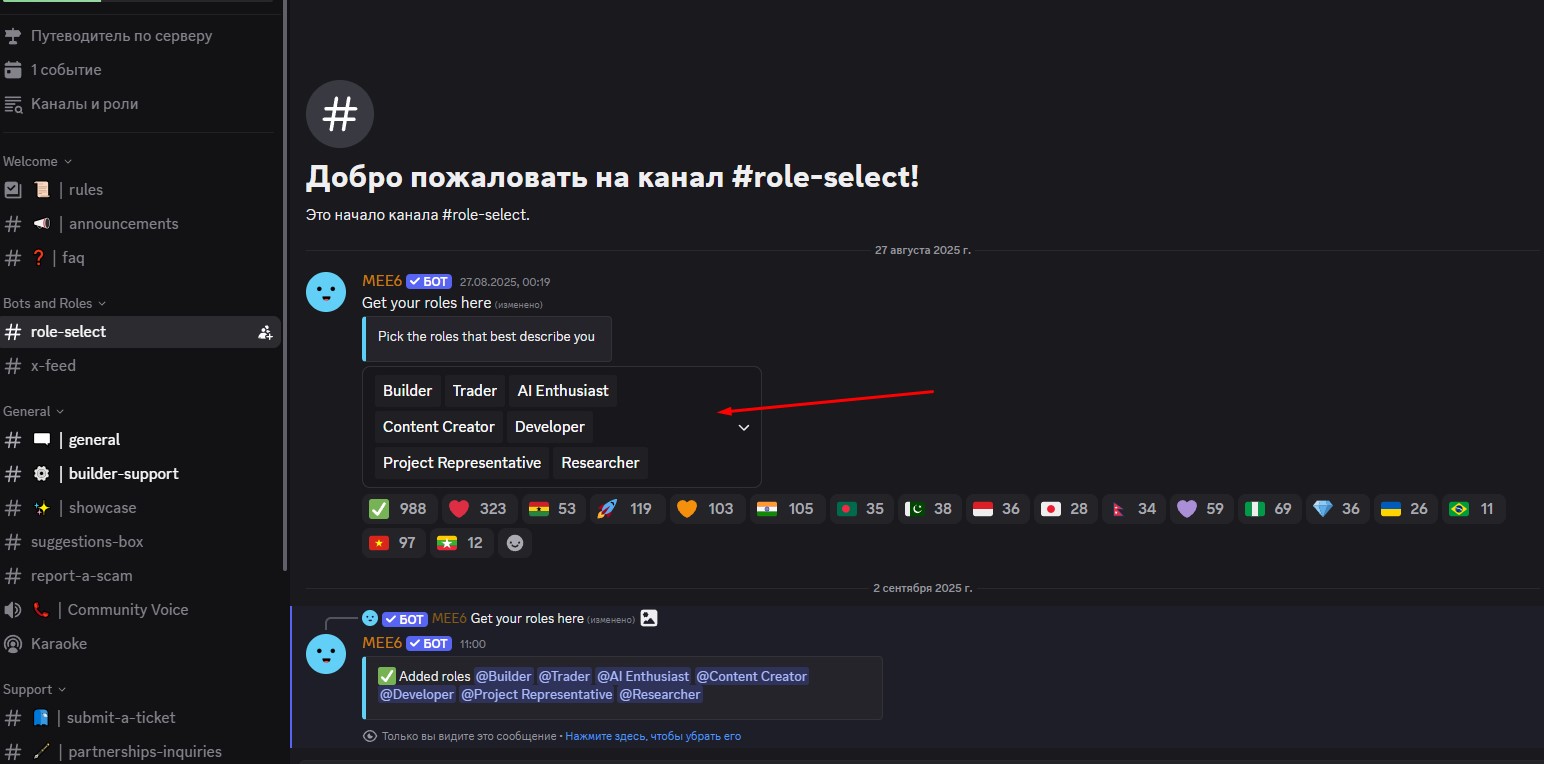This screenshot has width=1544, height=764.
Task: Remove the Developer role chip from selection
Action: [550, 427]
